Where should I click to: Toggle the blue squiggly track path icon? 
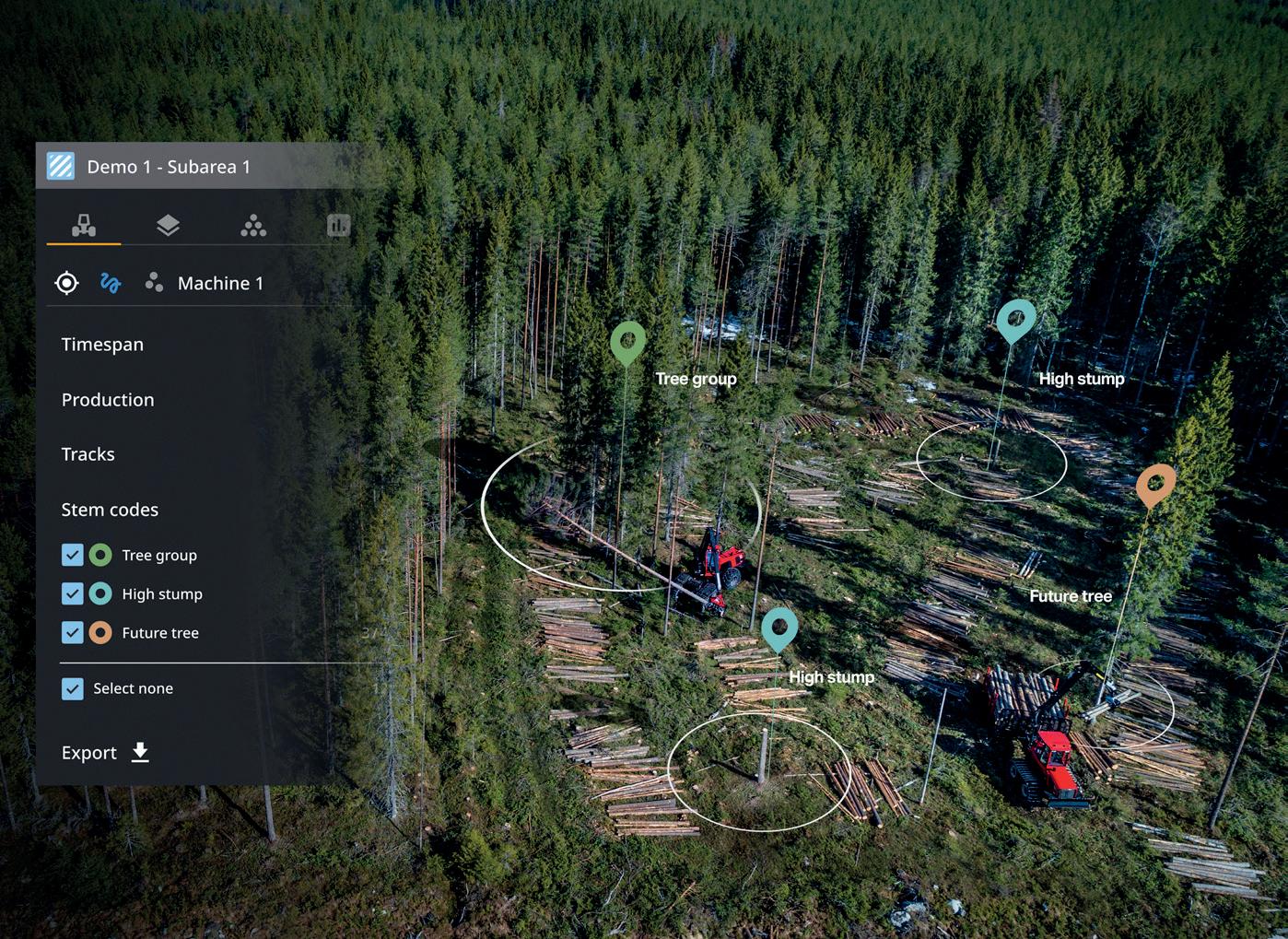coord(111,283)
